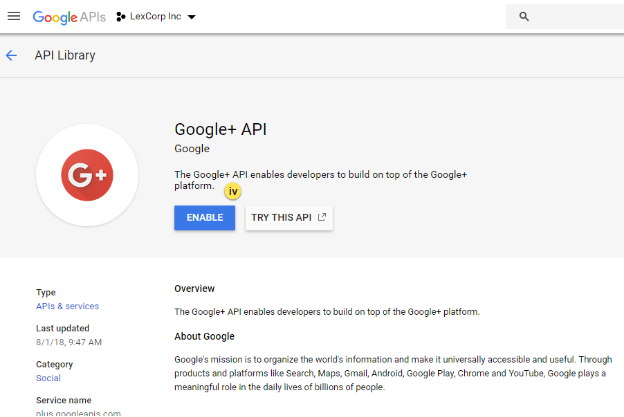Viewport: 624px width, 417px height.
Task: Click the Overview section heading
Action: point(195,289)
